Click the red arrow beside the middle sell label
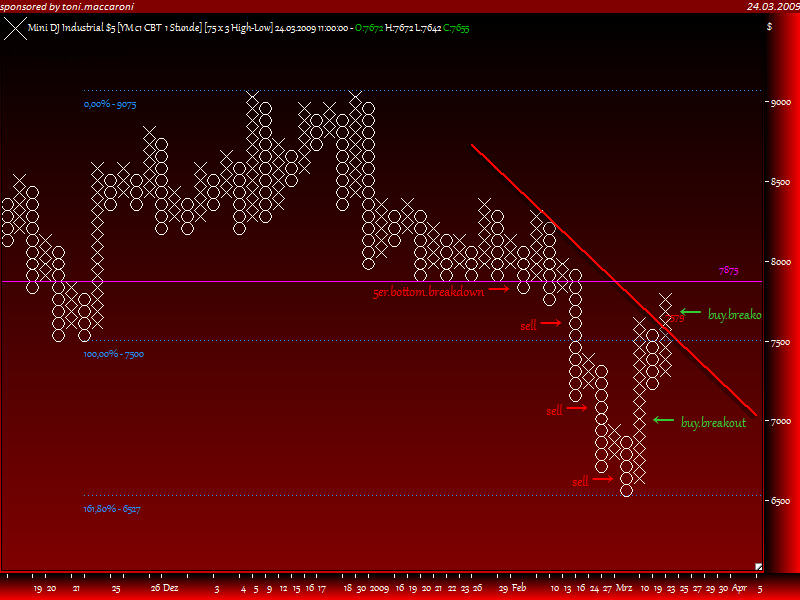800x600 pixels. [577, 408]
